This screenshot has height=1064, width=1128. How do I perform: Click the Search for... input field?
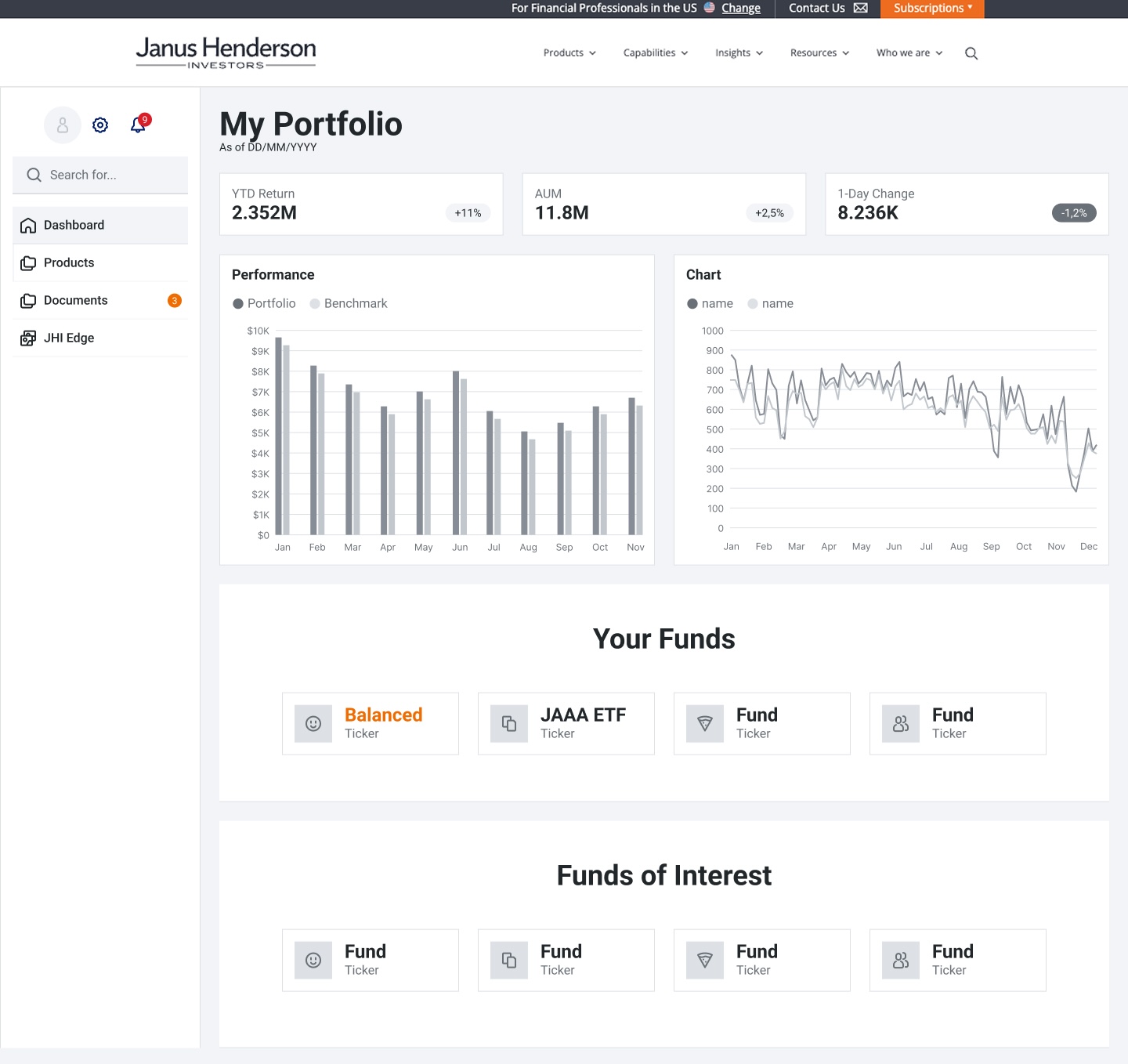pos(100,175)
